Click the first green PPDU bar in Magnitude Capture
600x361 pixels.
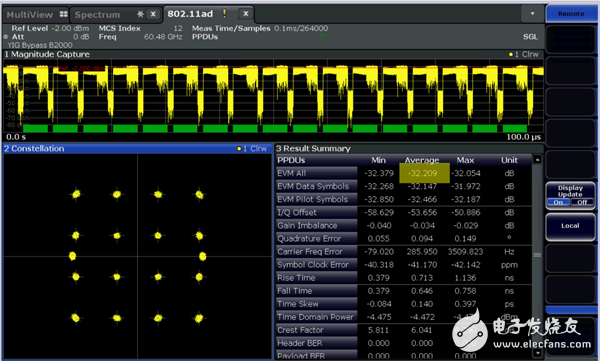click(36, 128)
